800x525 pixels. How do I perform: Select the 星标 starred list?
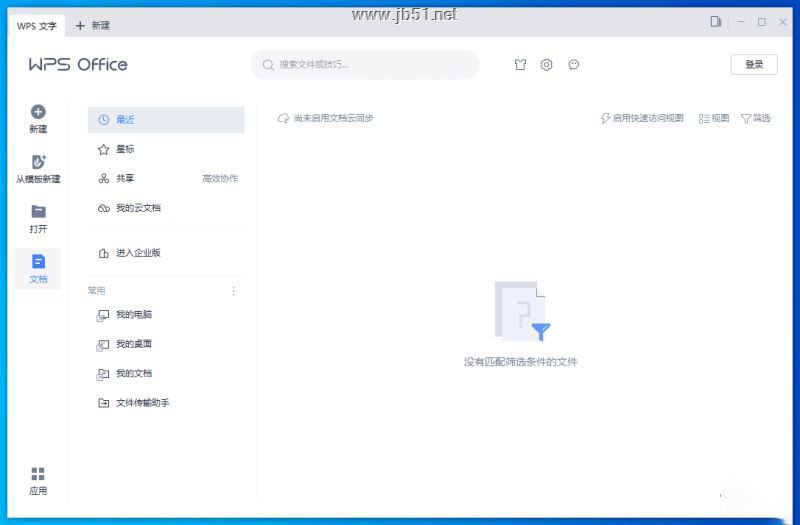(x=166, y=149)
